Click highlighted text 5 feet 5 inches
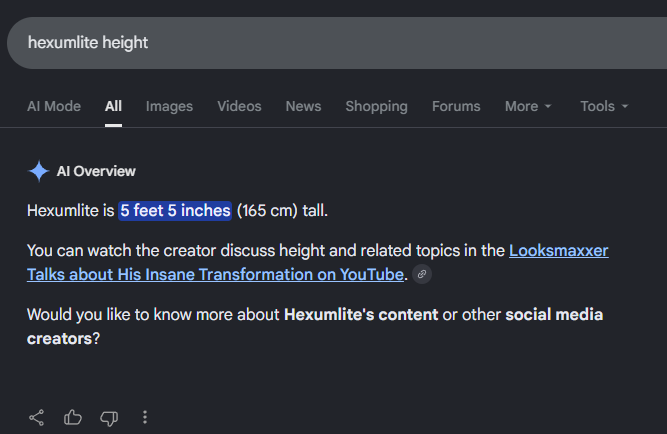 175,211
